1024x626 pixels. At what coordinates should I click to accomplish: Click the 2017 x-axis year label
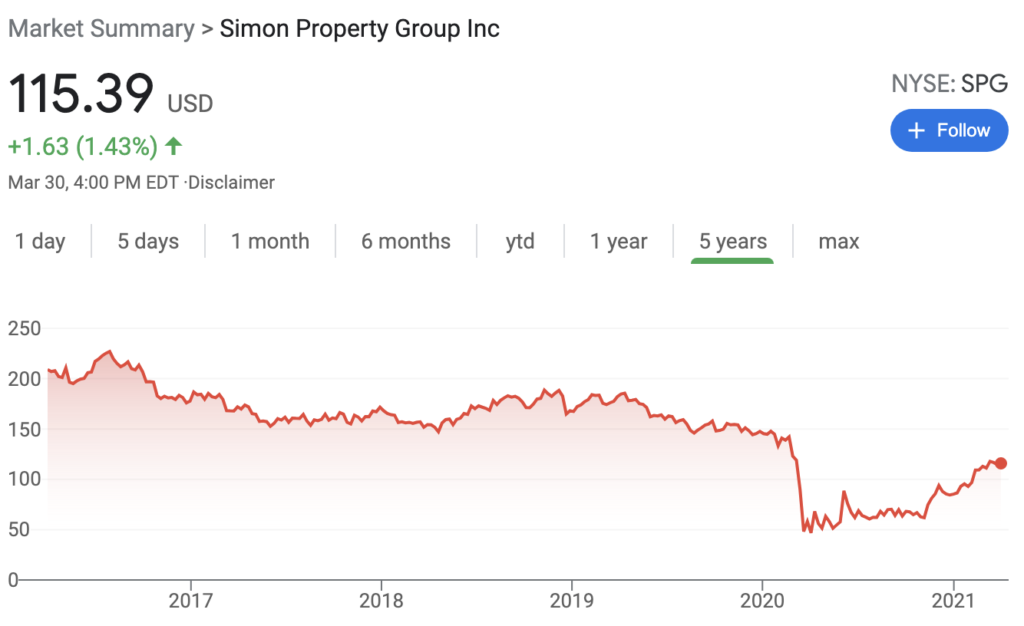click(x=191, y=600)
